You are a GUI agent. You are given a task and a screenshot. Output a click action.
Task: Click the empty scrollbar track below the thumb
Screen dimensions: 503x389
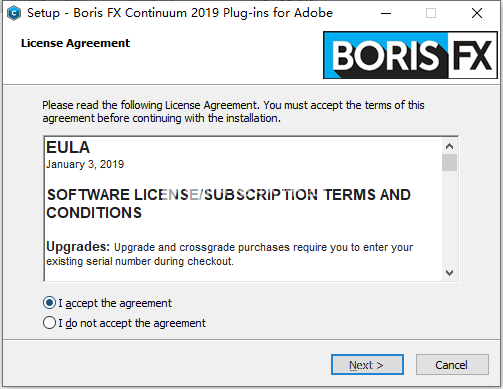449,218
